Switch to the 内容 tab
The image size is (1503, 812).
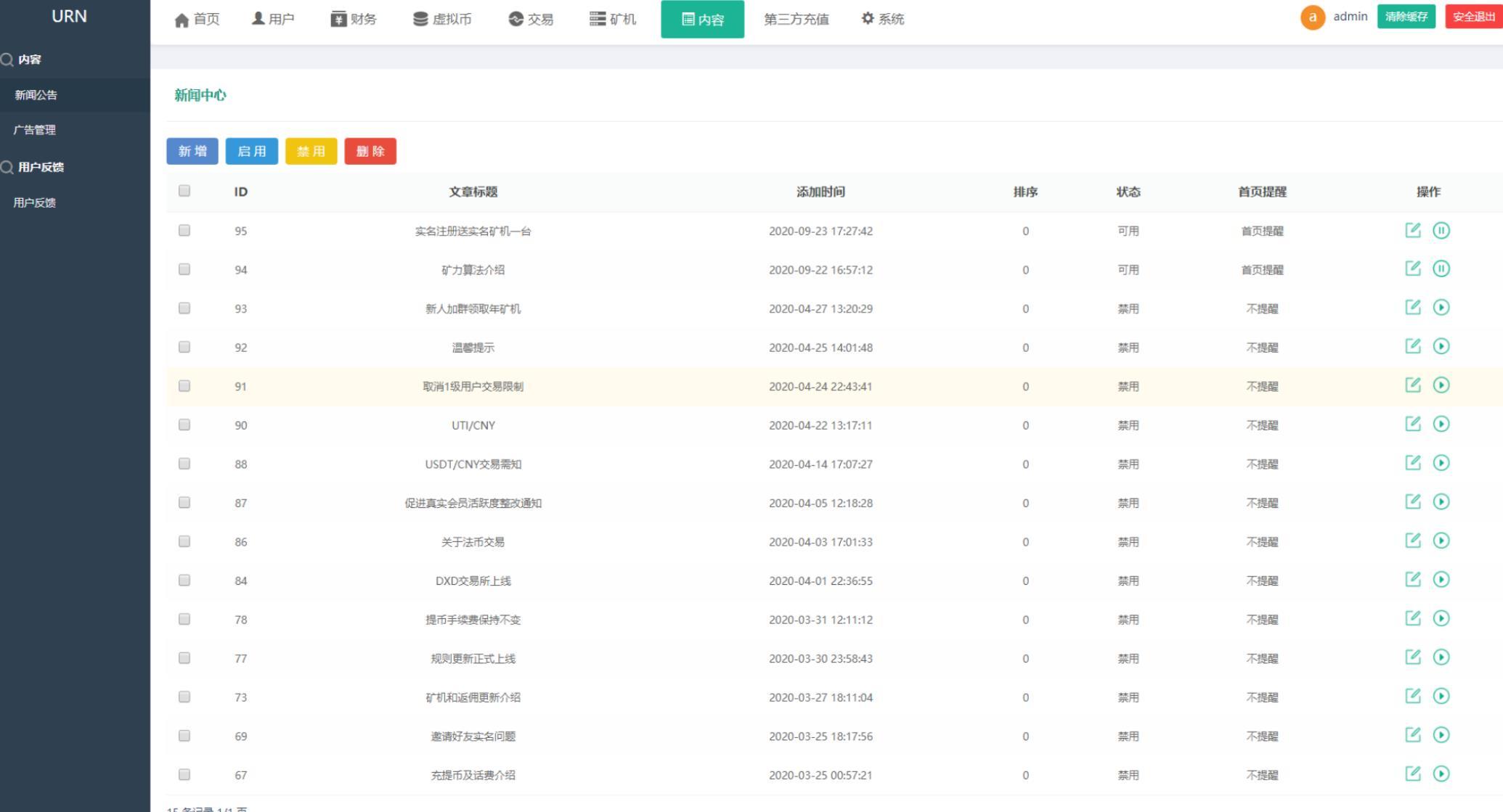pyautogui.click(x=702, y=19)
